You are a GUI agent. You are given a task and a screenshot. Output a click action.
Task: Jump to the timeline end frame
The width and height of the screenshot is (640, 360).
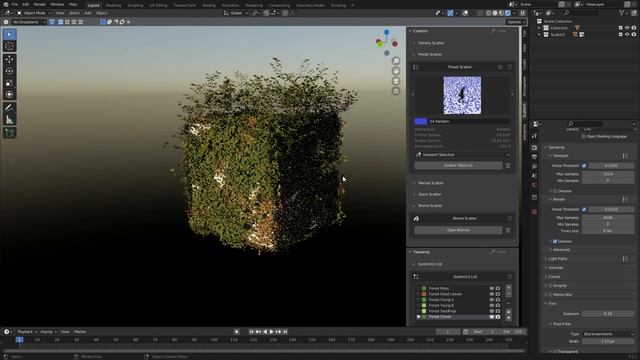[x=285, y=332]
